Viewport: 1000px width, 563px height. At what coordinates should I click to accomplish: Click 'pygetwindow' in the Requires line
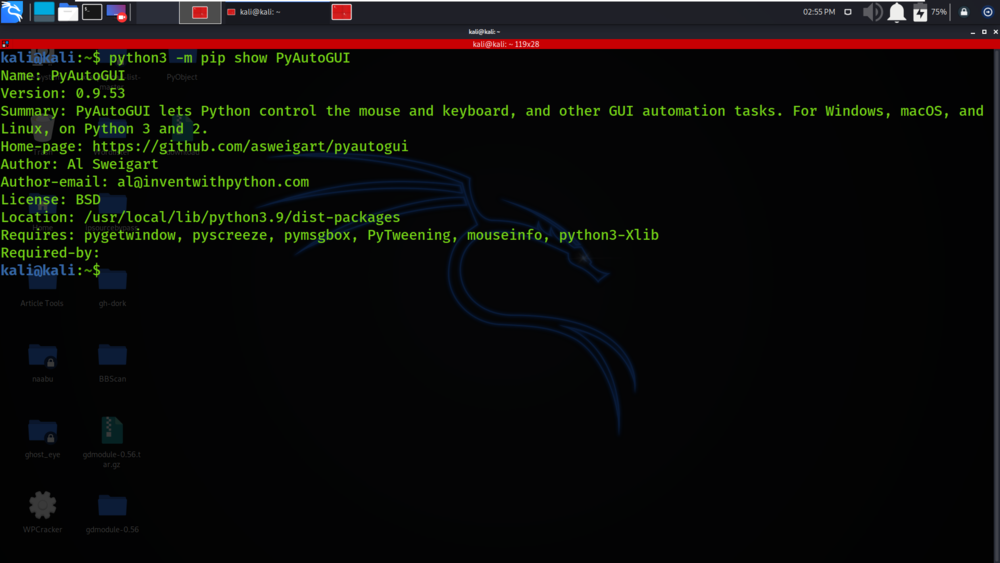[130, 235]
